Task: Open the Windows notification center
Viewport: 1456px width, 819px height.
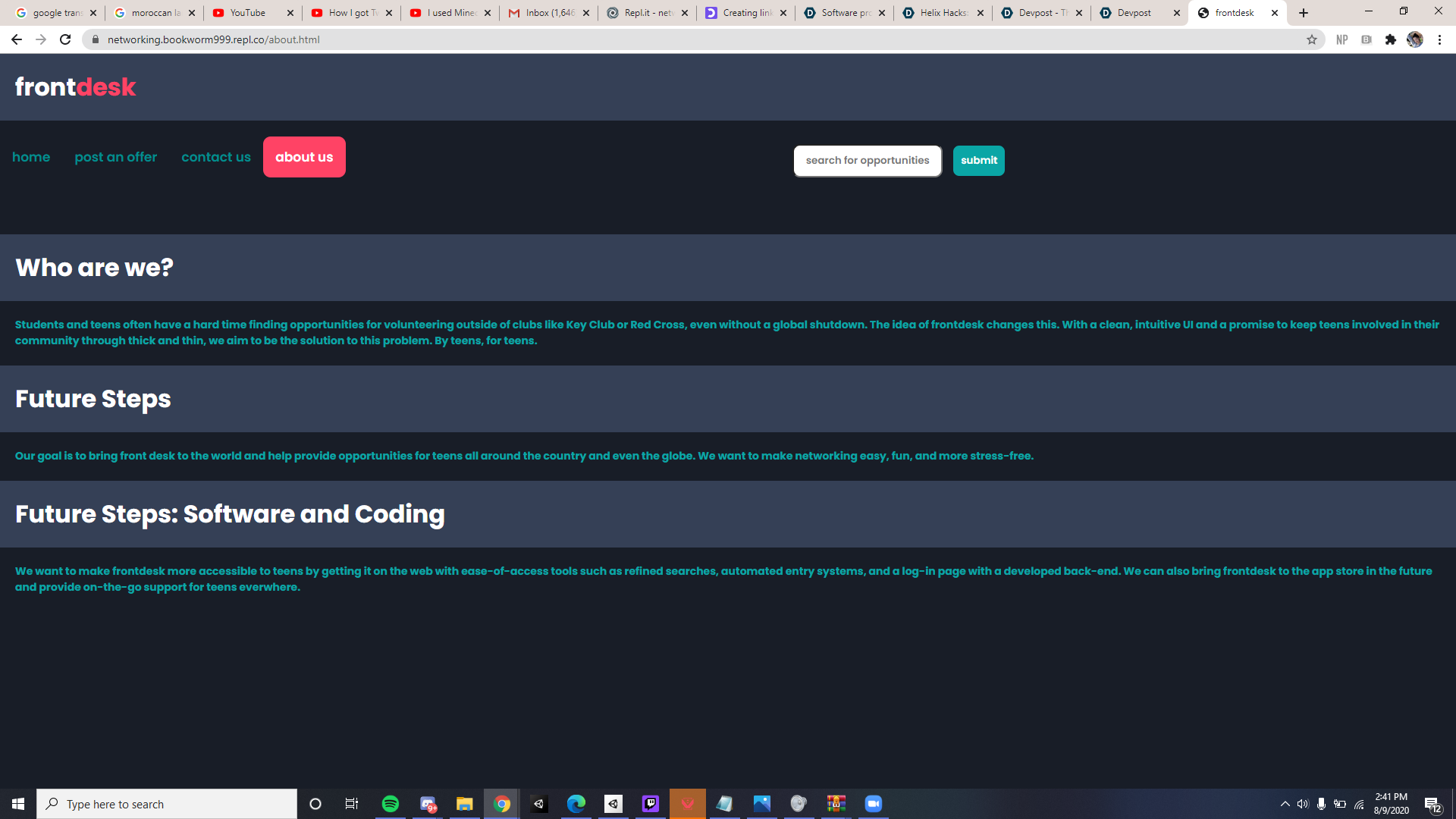Action: [x=1432, y=804]
